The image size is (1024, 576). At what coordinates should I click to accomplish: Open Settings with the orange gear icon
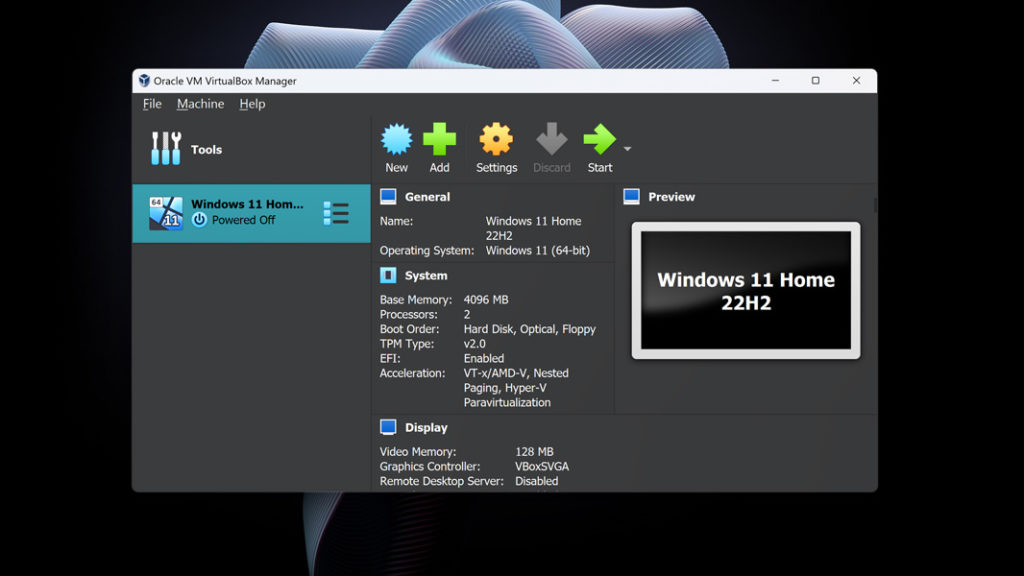[x=496, y=140]
